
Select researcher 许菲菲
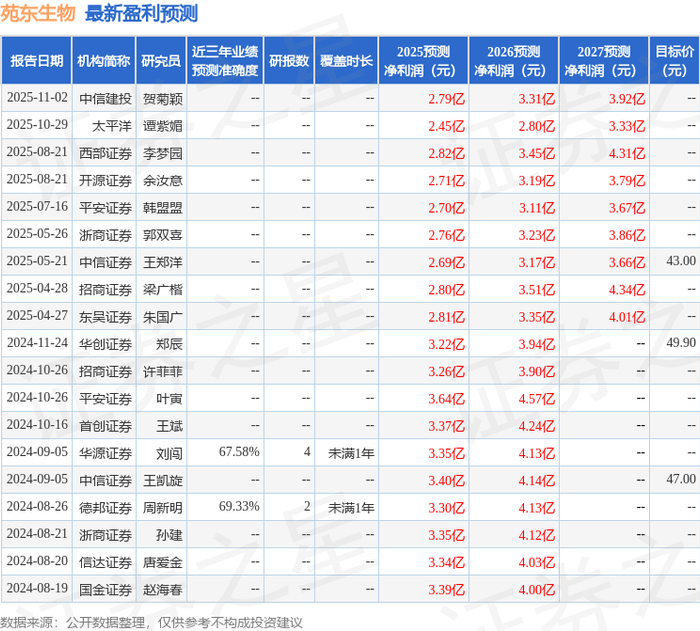162,372
